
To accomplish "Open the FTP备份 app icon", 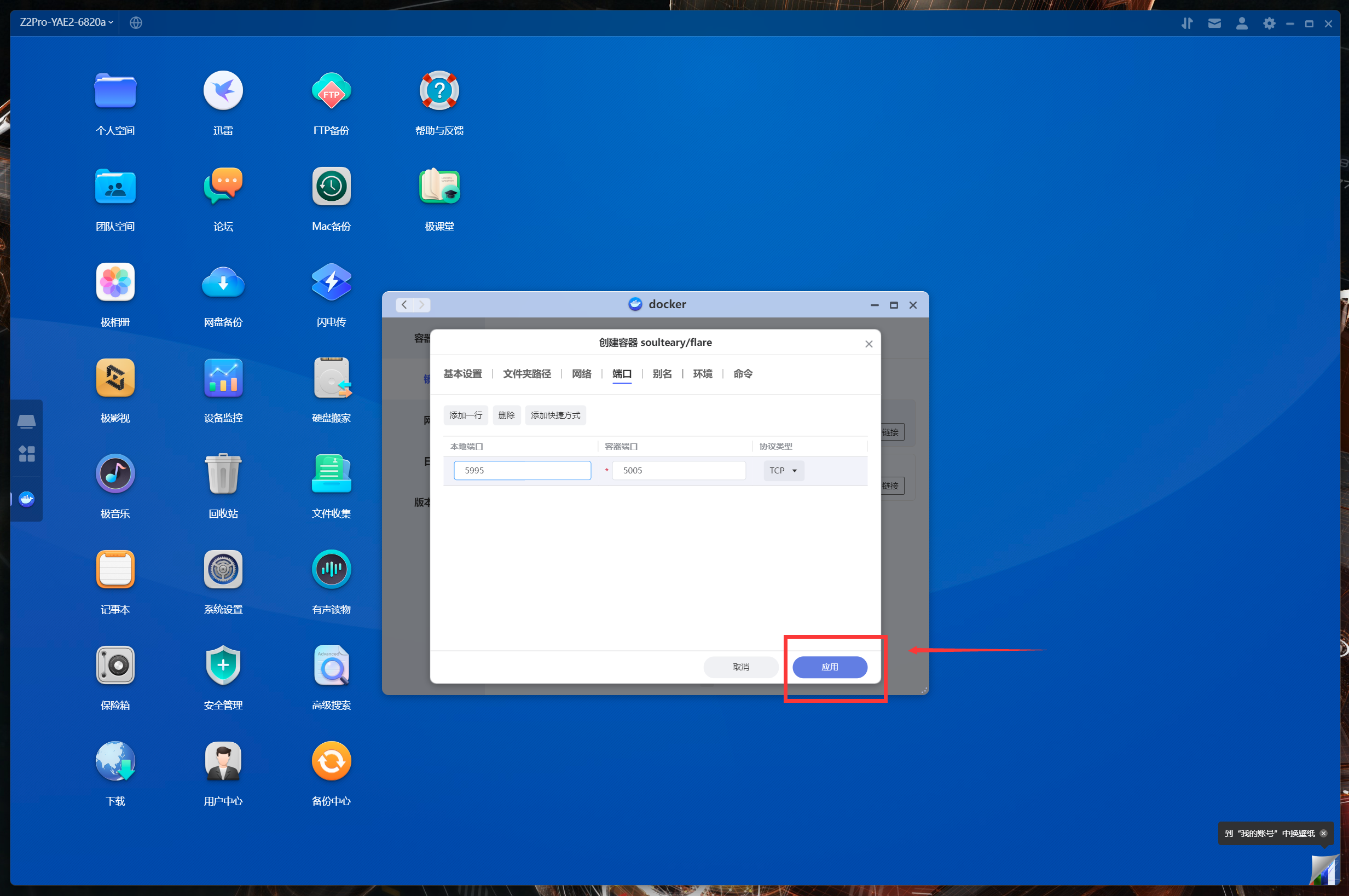I will tap(331, 91).
